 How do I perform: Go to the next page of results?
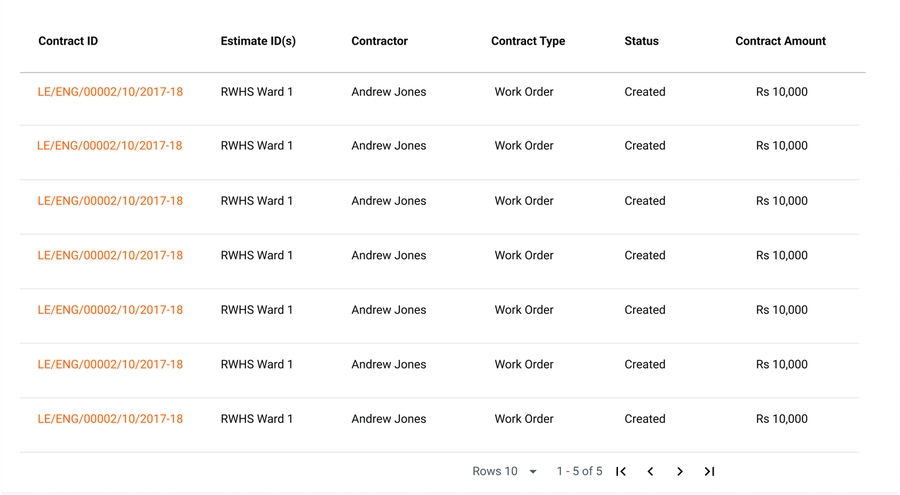click(680, 471)
